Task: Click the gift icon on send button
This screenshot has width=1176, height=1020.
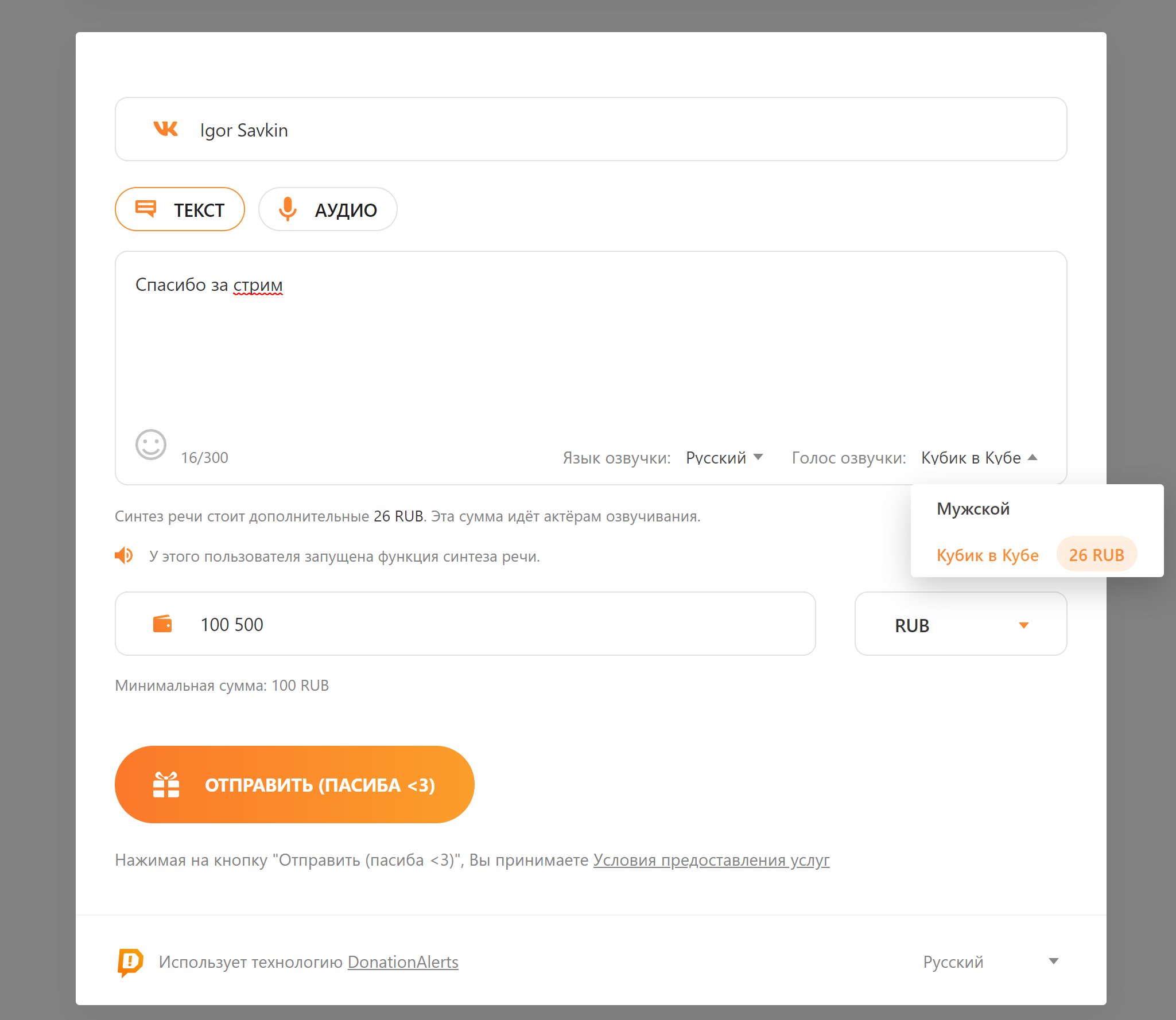Action: (x=166, y=784)
